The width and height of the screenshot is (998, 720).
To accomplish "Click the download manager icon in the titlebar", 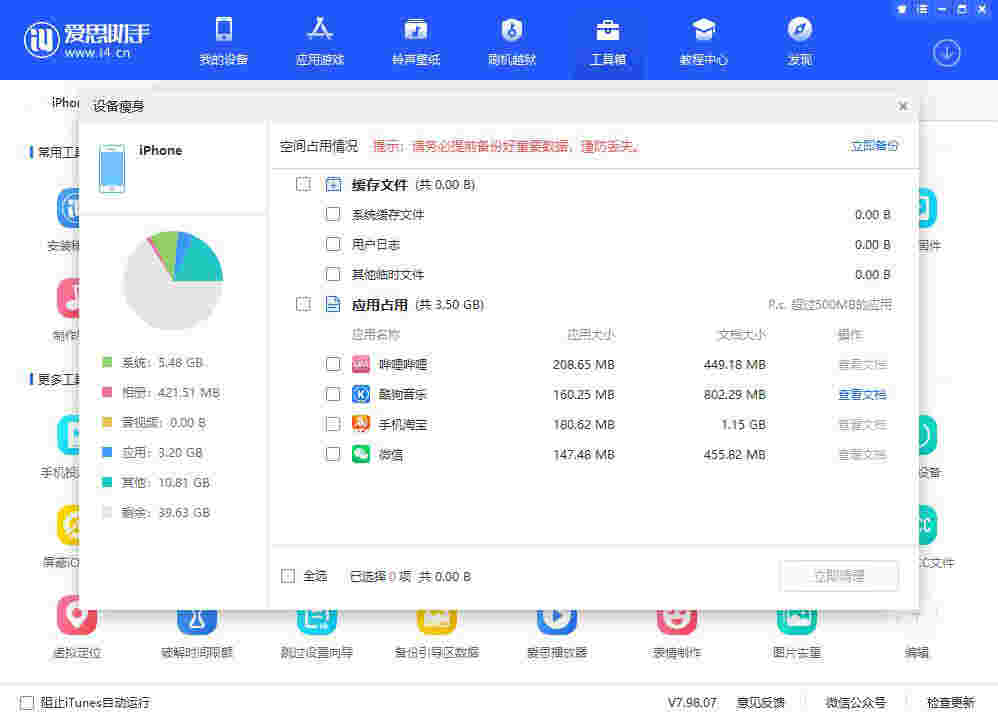I will pos(946,53).
